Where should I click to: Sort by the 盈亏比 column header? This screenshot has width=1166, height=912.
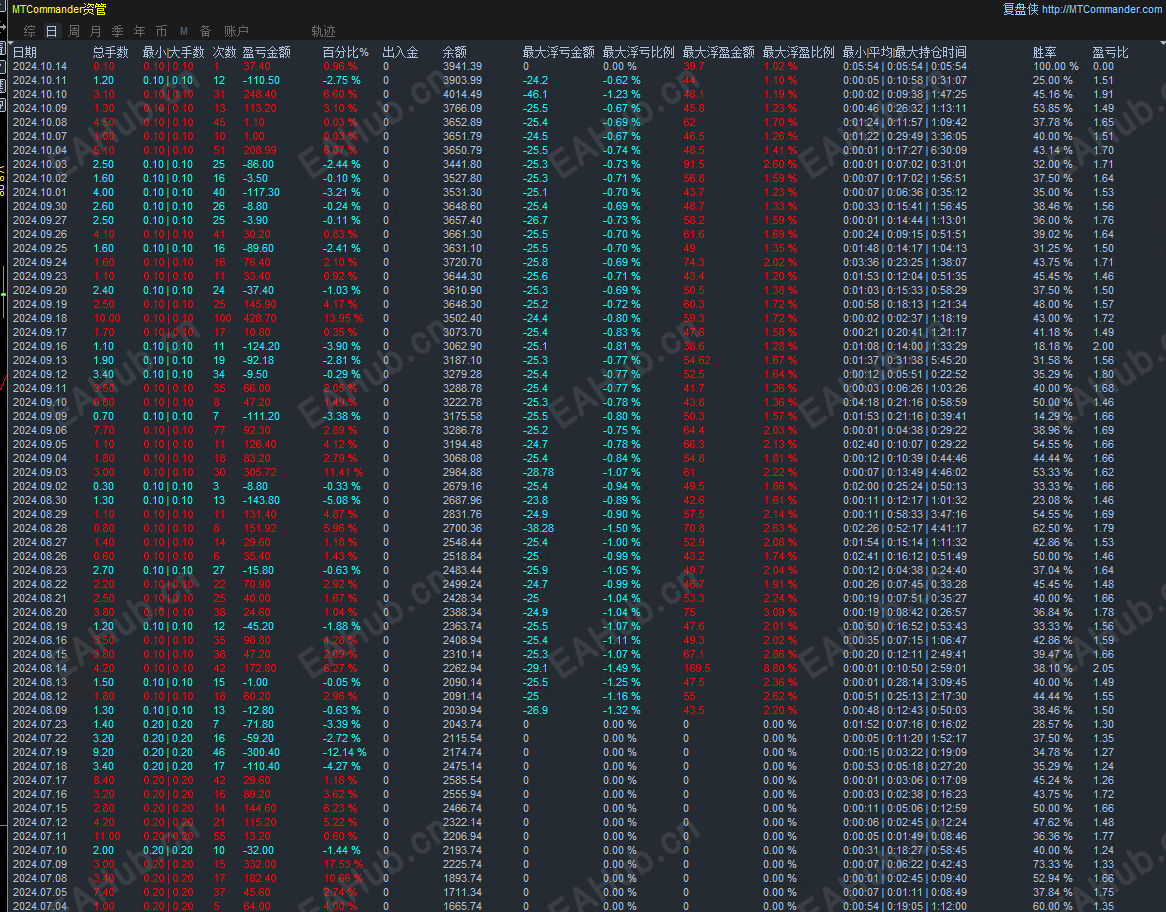point(1110,52)
